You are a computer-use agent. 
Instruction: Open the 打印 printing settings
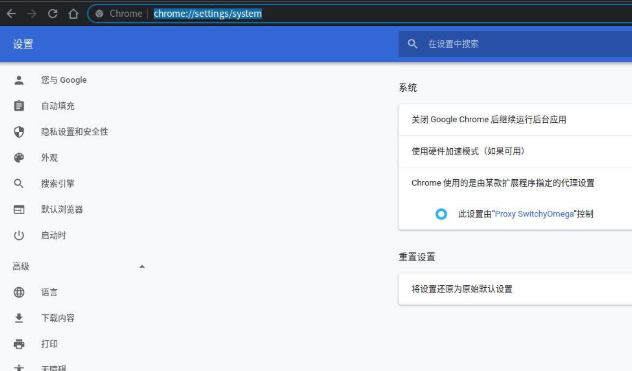[x=49, y=344]
